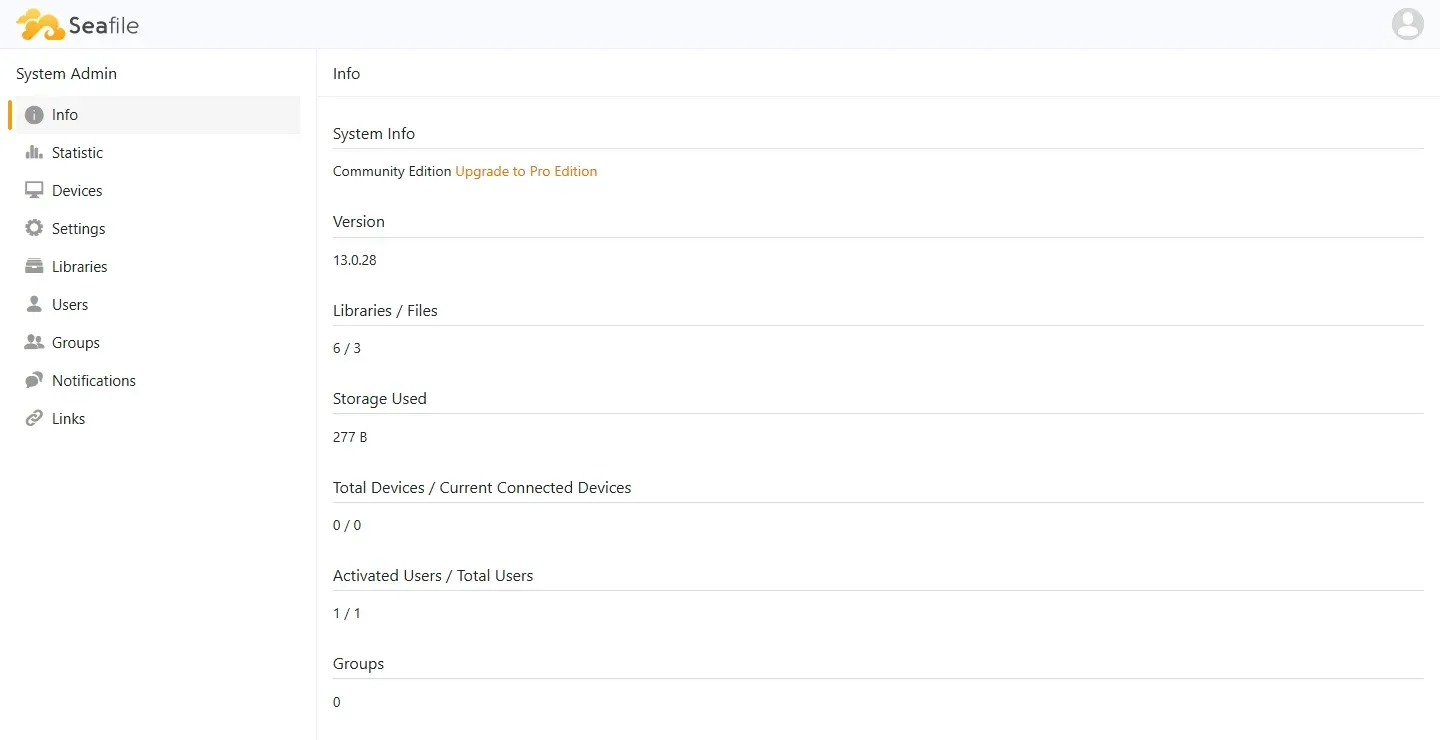Click the Groups people icon
Image resolution: width=1440 pixels, height=740 pixels.
coord(34,343)
